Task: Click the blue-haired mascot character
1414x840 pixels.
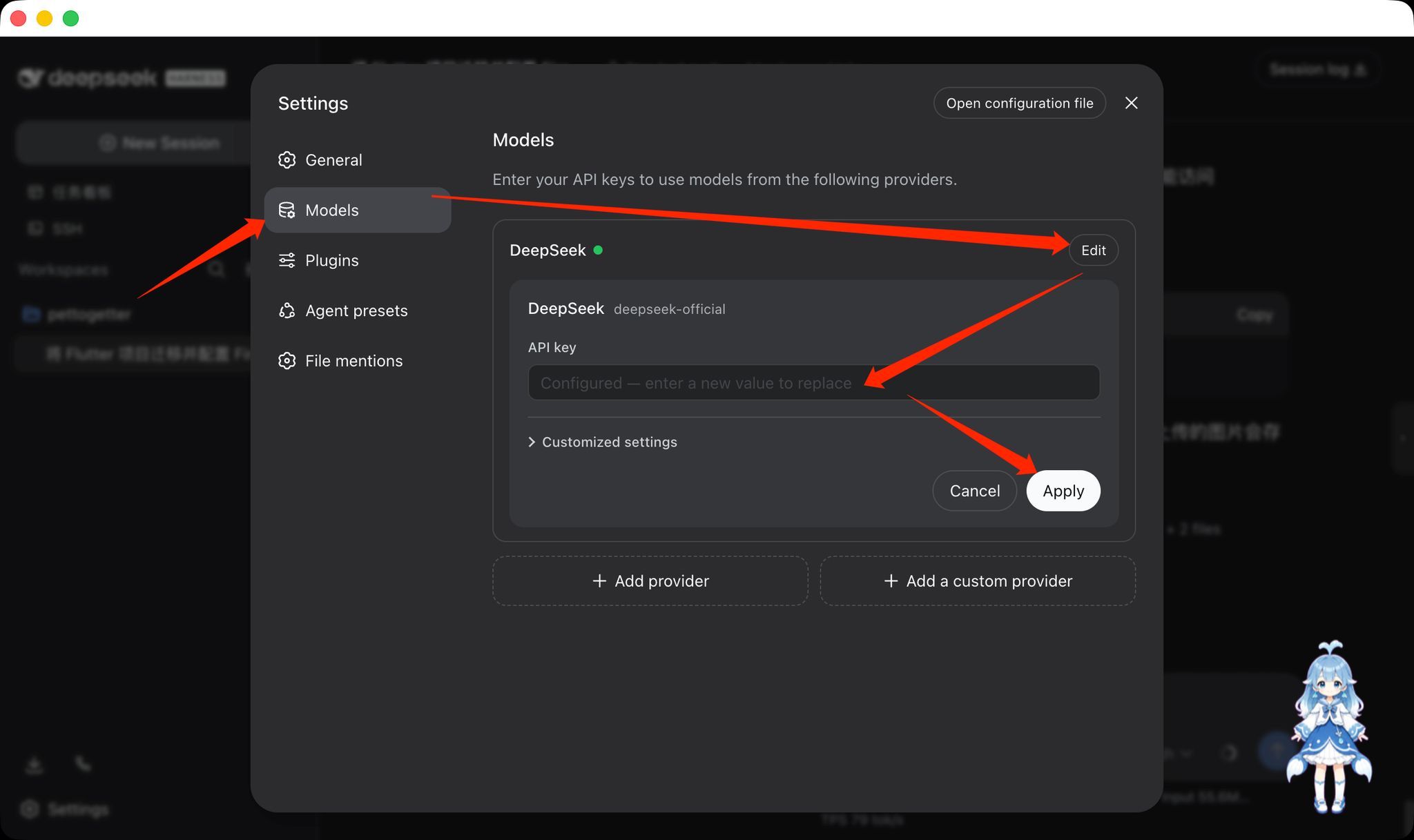Action: [1329, 727]
